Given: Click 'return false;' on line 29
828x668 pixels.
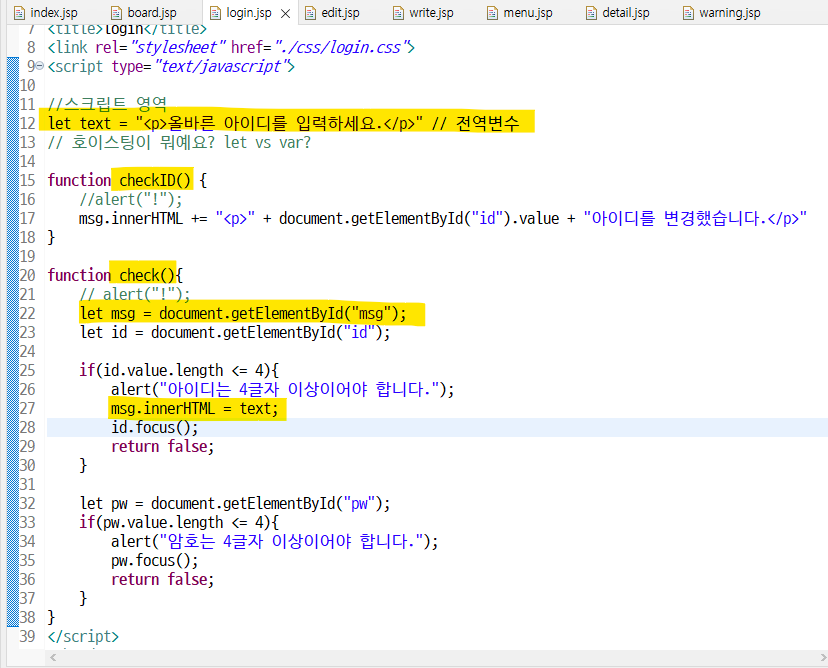Looking at the screenshot, I should tap(163, 447).
